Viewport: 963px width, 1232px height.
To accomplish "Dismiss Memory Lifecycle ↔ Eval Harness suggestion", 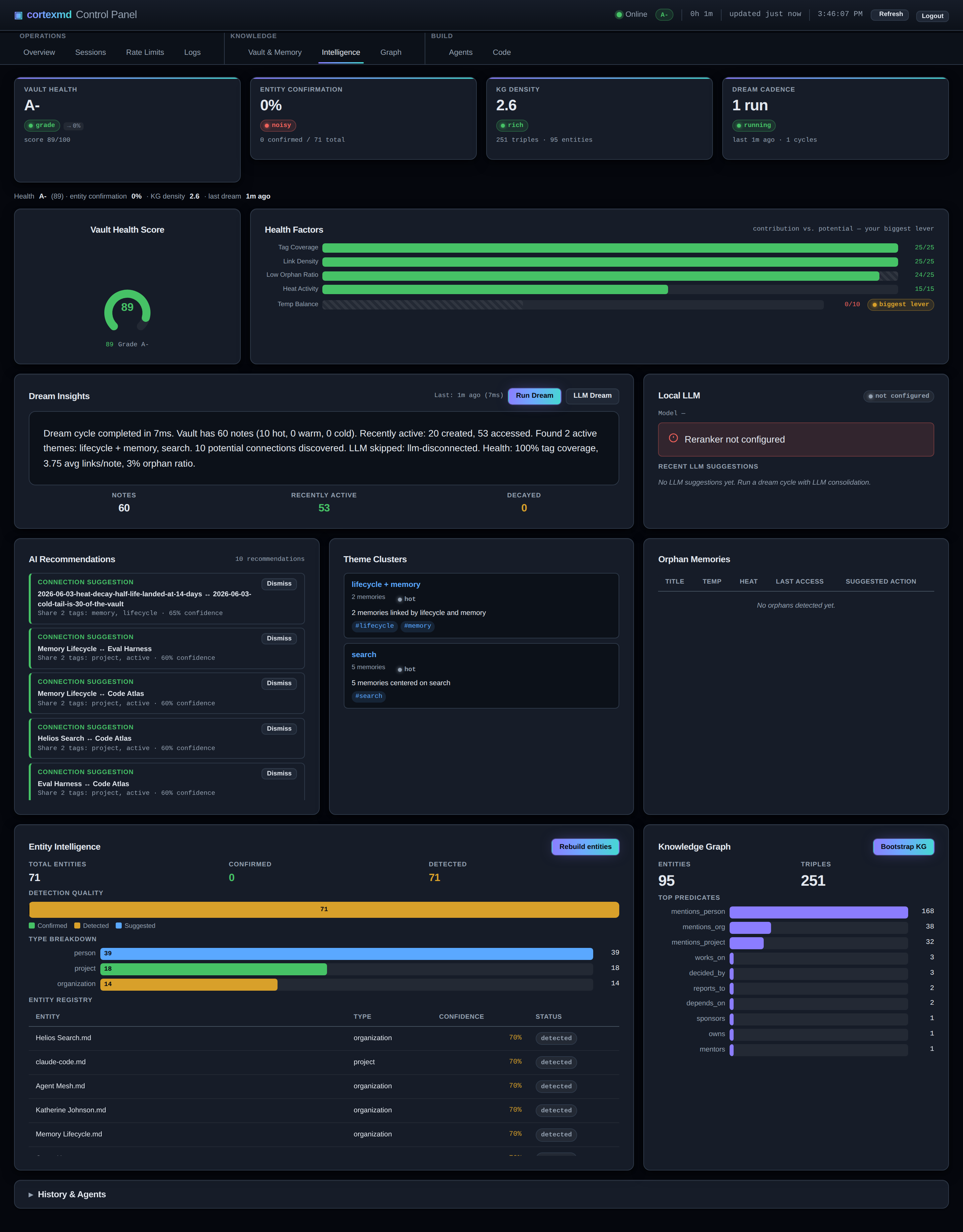I will tap(279, 639).
